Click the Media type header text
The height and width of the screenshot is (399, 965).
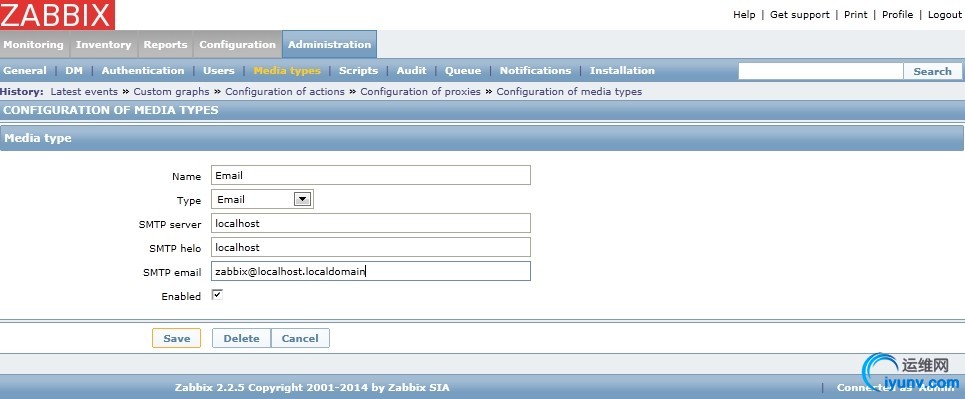pos(38,139)
